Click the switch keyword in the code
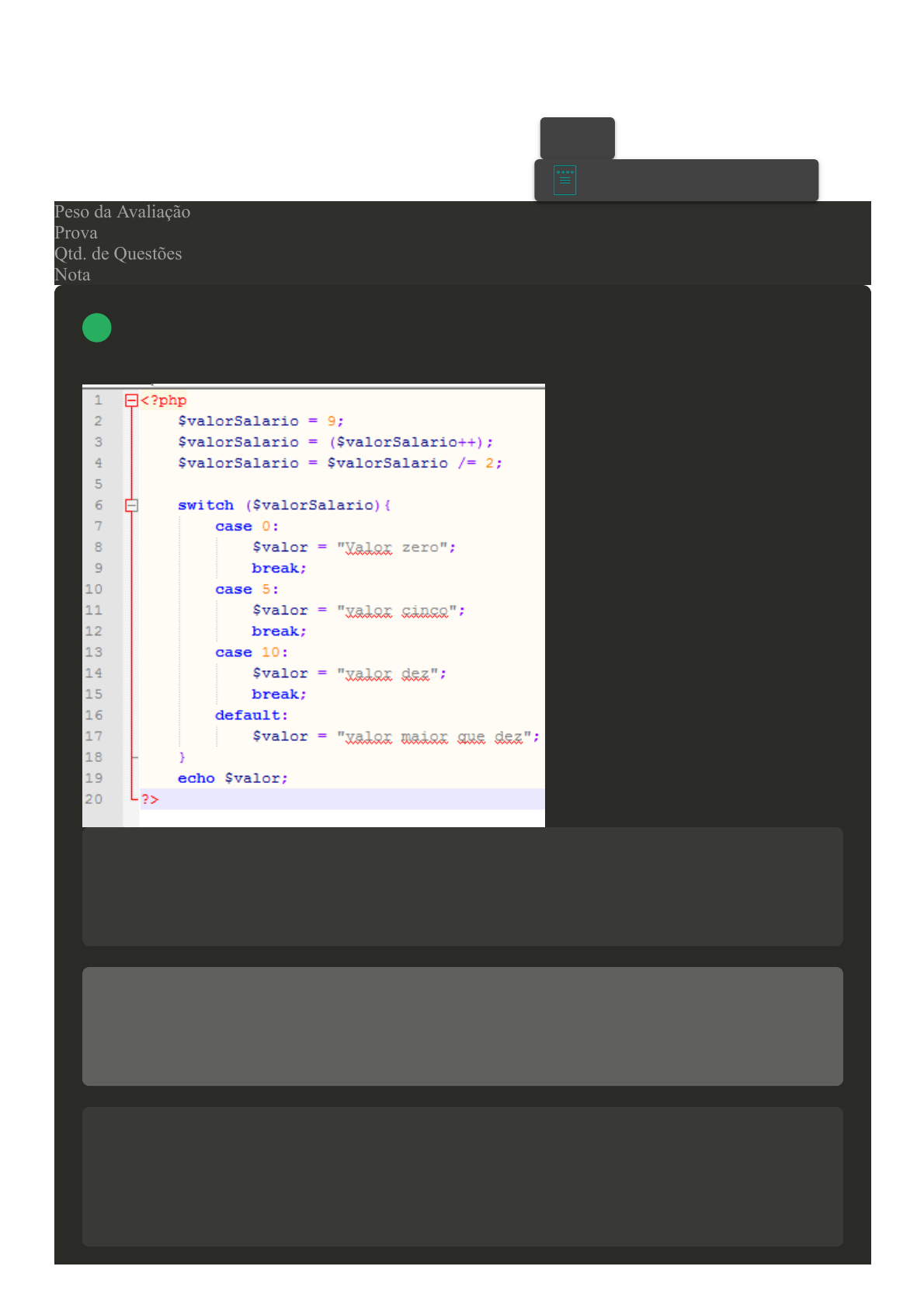 coord(205,506)
